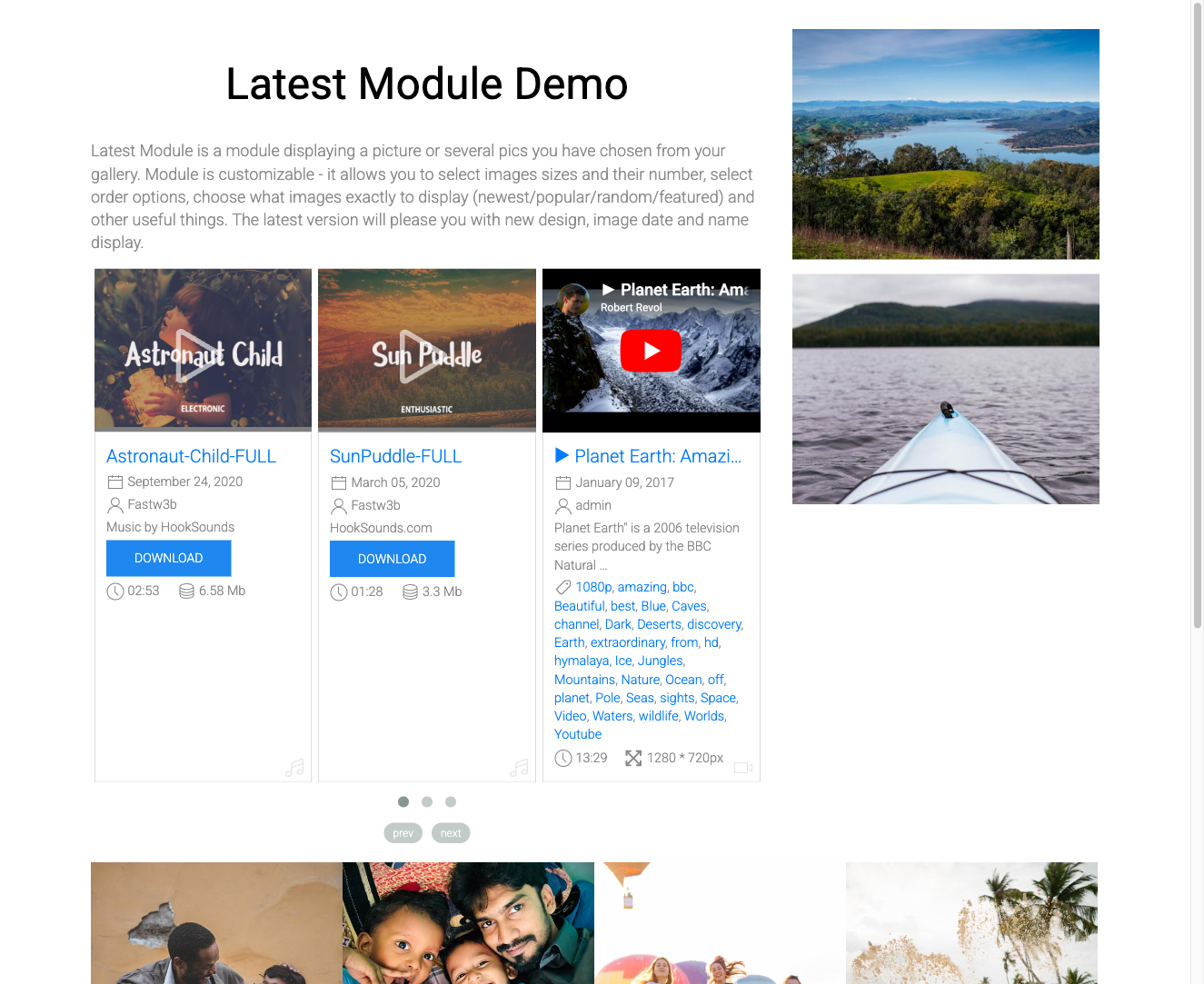Click the music note icon on Astronaut-Child-FULL card
Viewport: 1204px width, 984px height.
[x=294, y=768]
